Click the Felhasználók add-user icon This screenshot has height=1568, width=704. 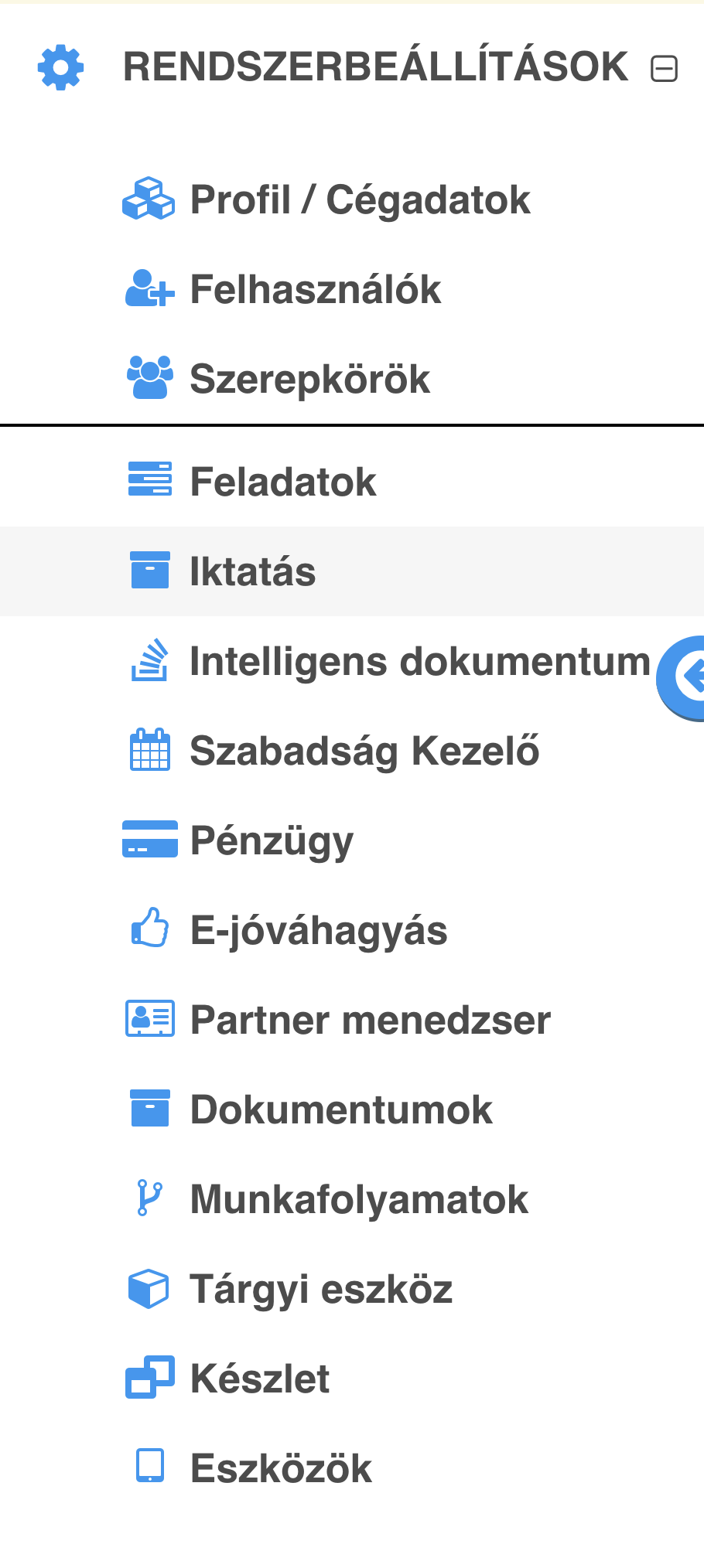point(149,289)
